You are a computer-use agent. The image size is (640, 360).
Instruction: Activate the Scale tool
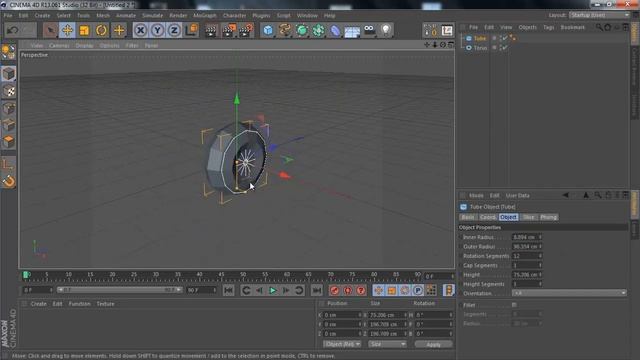[84, 30]
